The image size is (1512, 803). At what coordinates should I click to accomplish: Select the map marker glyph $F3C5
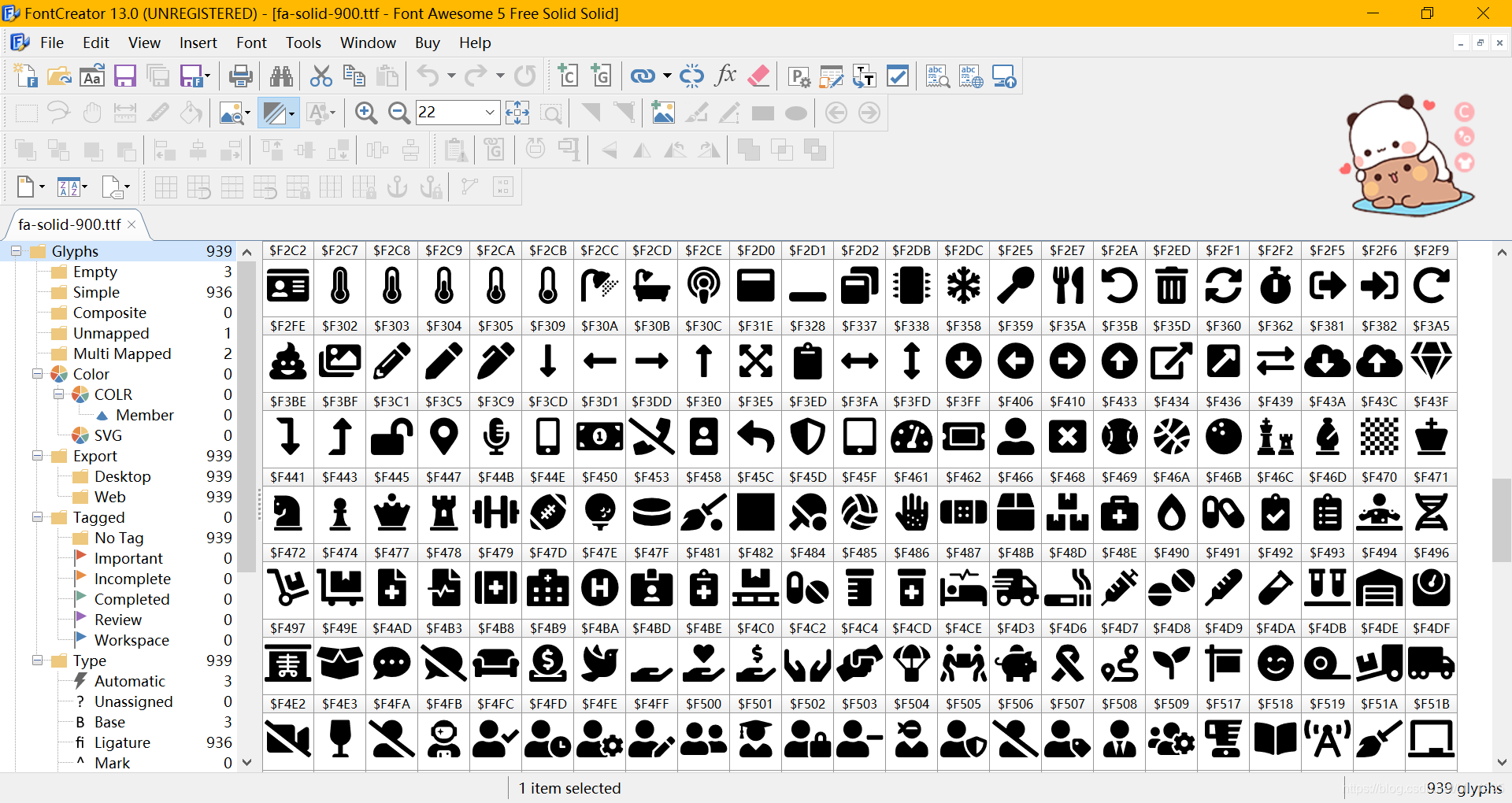[x=444, y=437]
